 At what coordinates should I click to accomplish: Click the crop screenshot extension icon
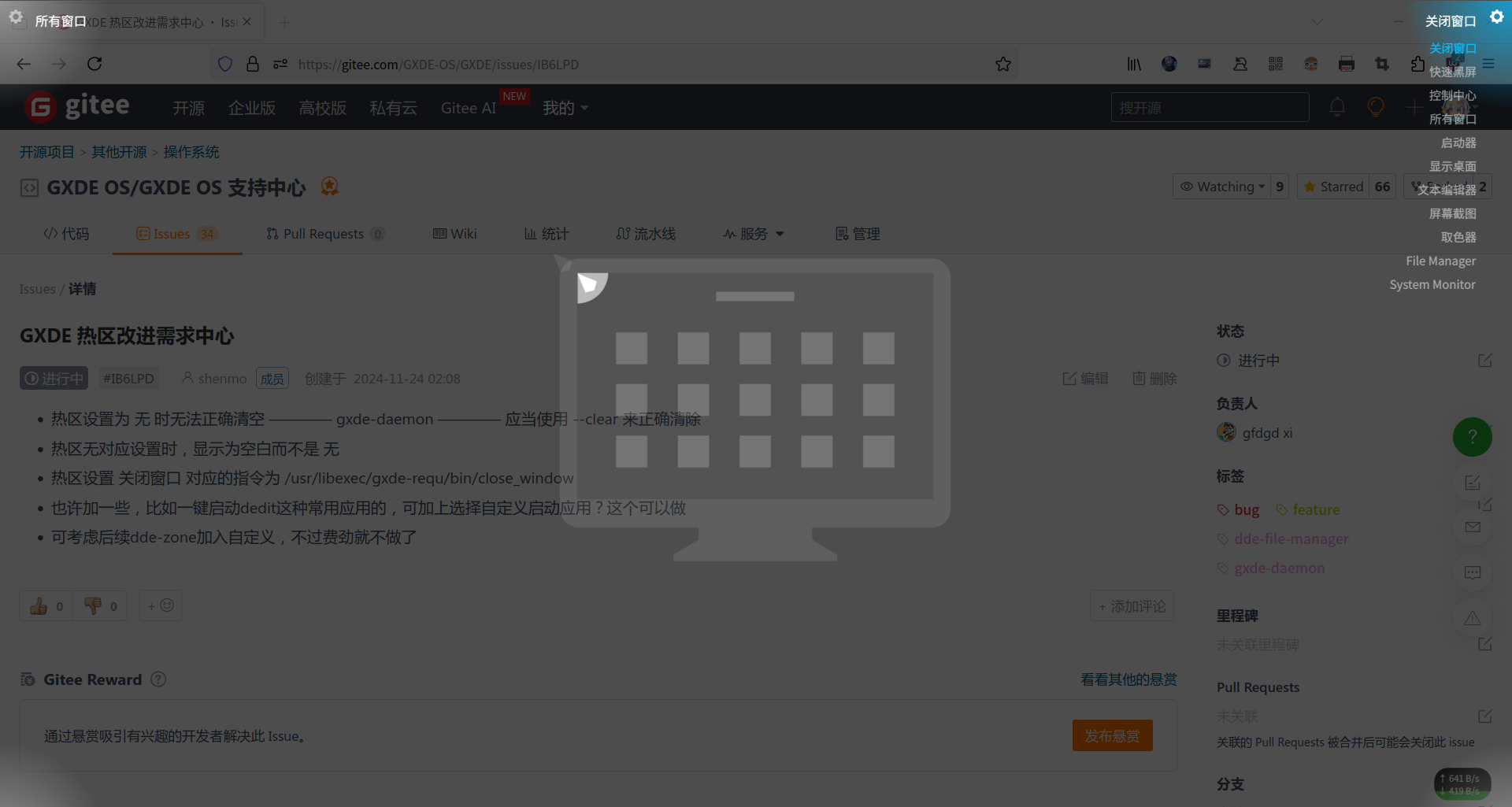click(1382, 64)
